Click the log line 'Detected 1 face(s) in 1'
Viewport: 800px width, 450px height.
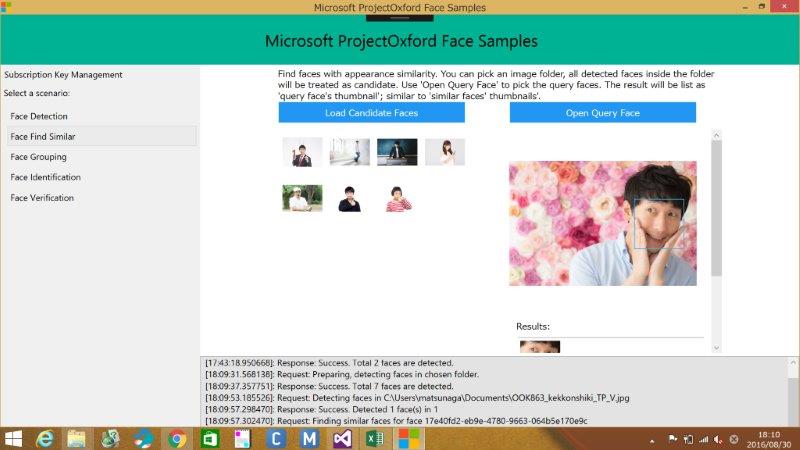pos(321,409)
